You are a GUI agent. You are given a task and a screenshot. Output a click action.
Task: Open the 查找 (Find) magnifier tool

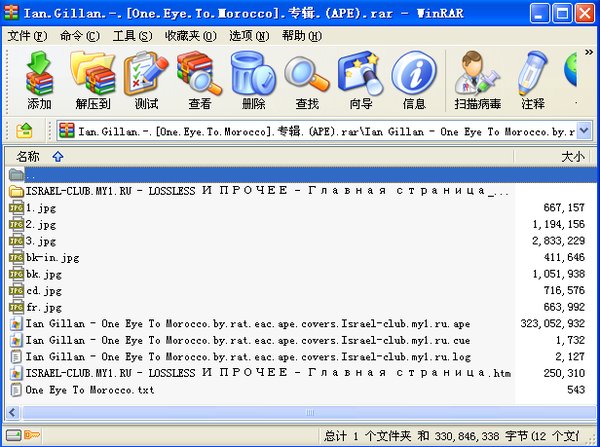coord(307,80)
